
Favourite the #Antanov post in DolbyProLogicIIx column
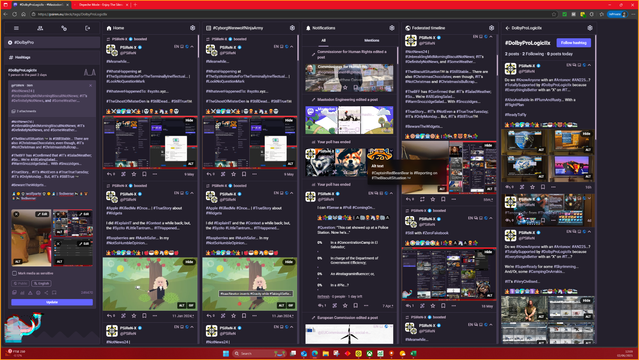[532, 187]
